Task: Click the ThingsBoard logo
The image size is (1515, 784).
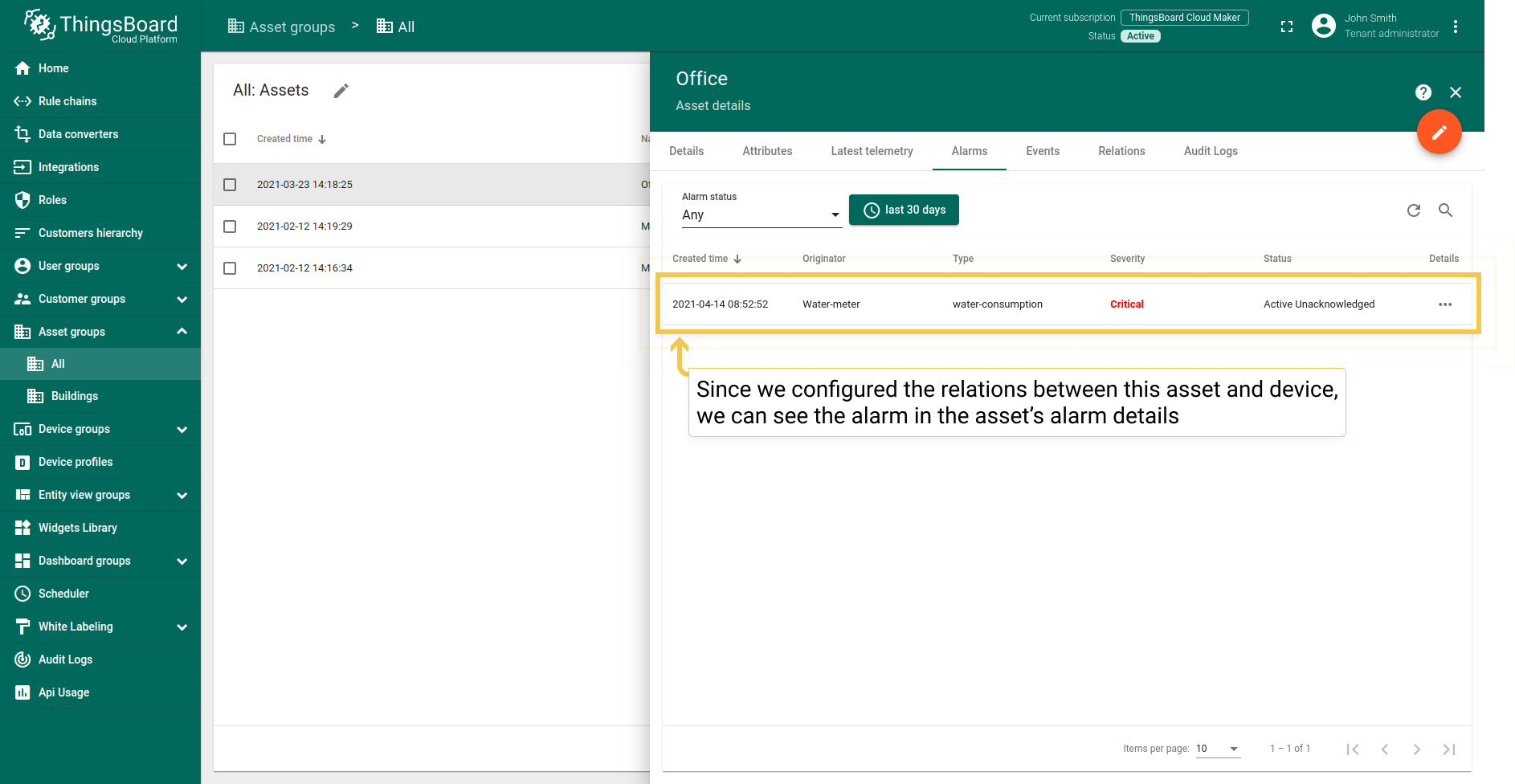Action: point(100,27)
